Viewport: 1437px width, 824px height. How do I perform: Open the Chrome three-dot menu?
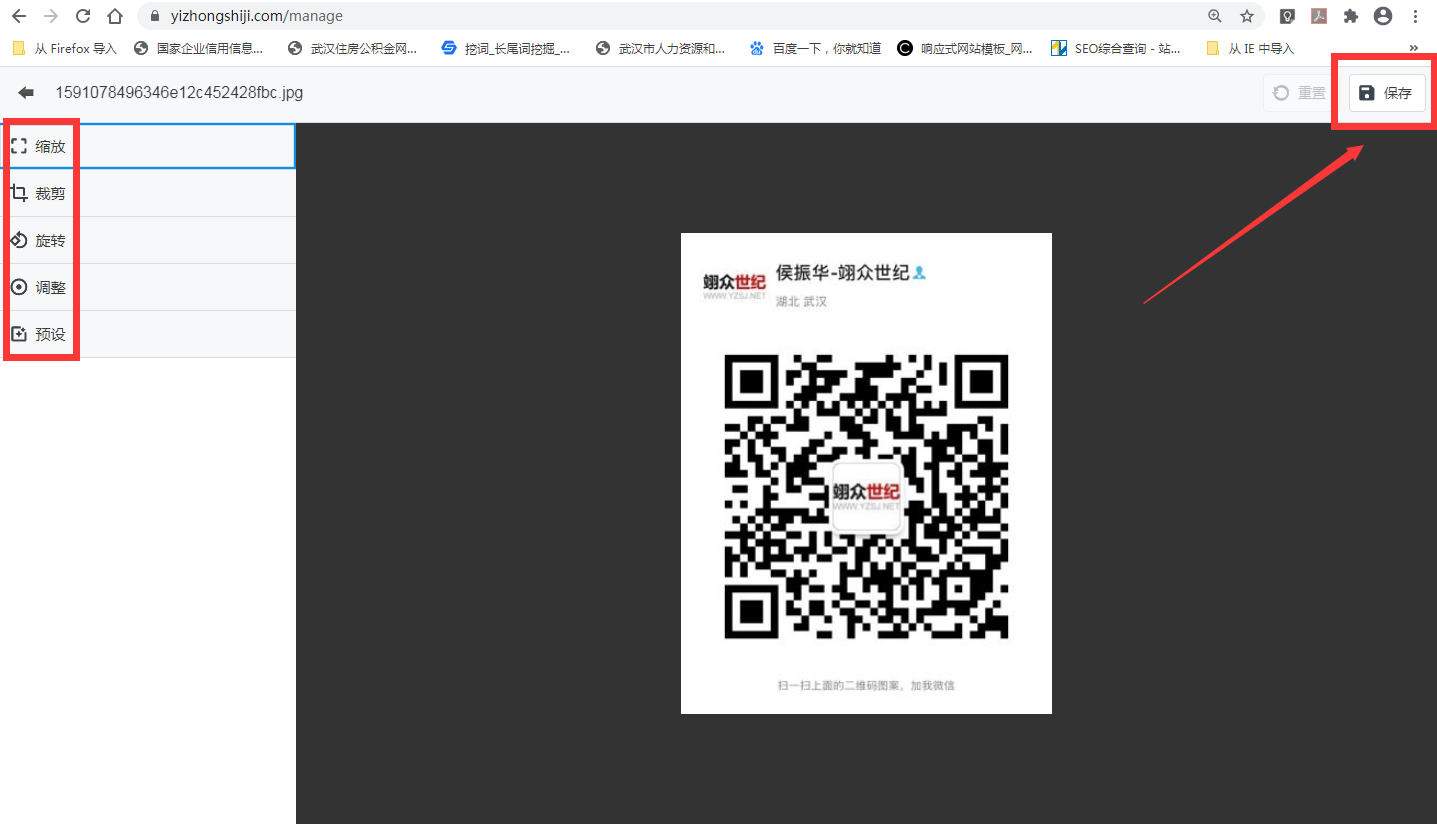point(1415,16)
